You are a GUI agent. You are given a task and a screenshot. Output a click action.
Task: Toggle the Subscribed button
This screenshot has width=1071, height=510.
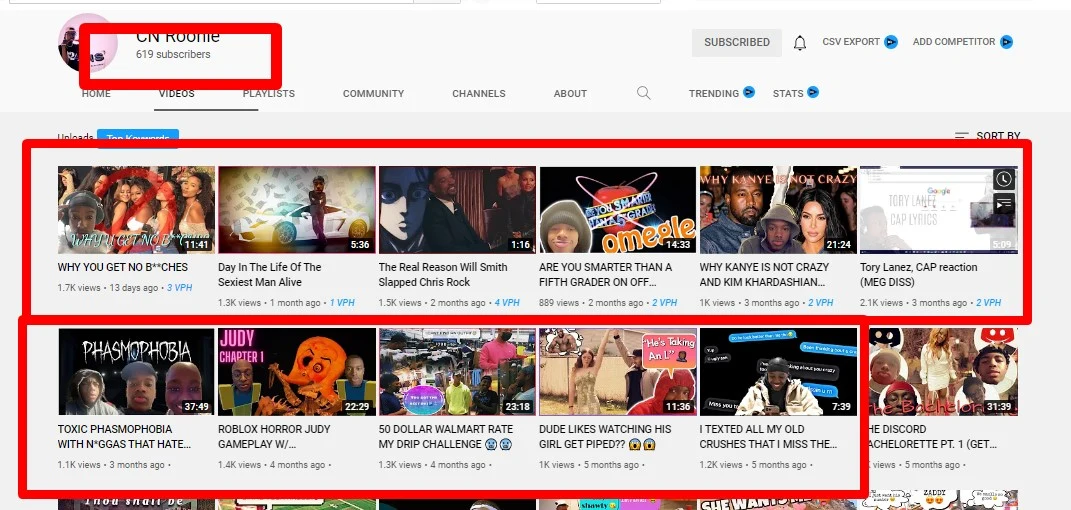click(736, 42)
